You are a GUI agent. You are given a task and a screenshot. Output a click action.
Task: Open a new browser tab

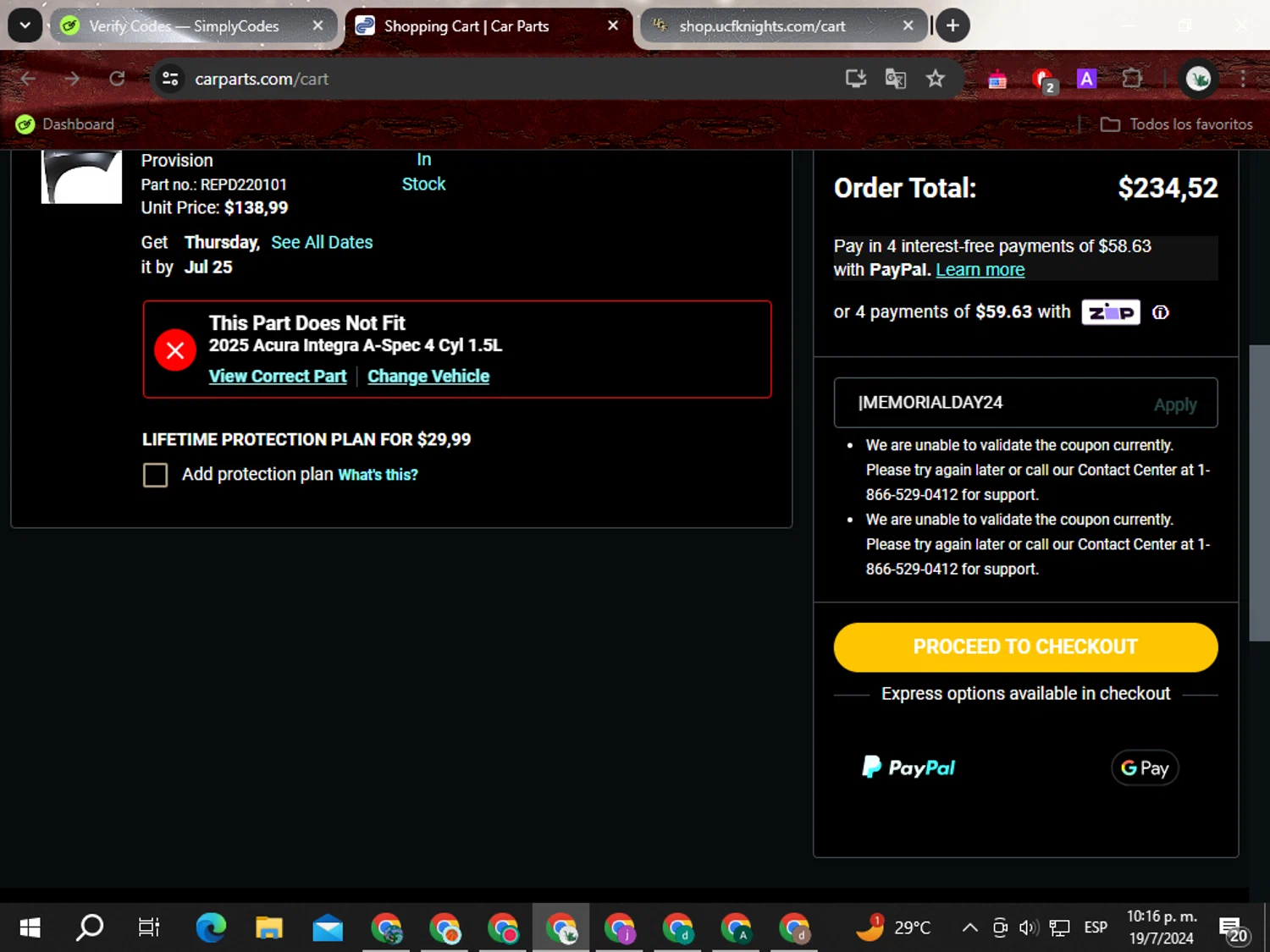point(952,25)
